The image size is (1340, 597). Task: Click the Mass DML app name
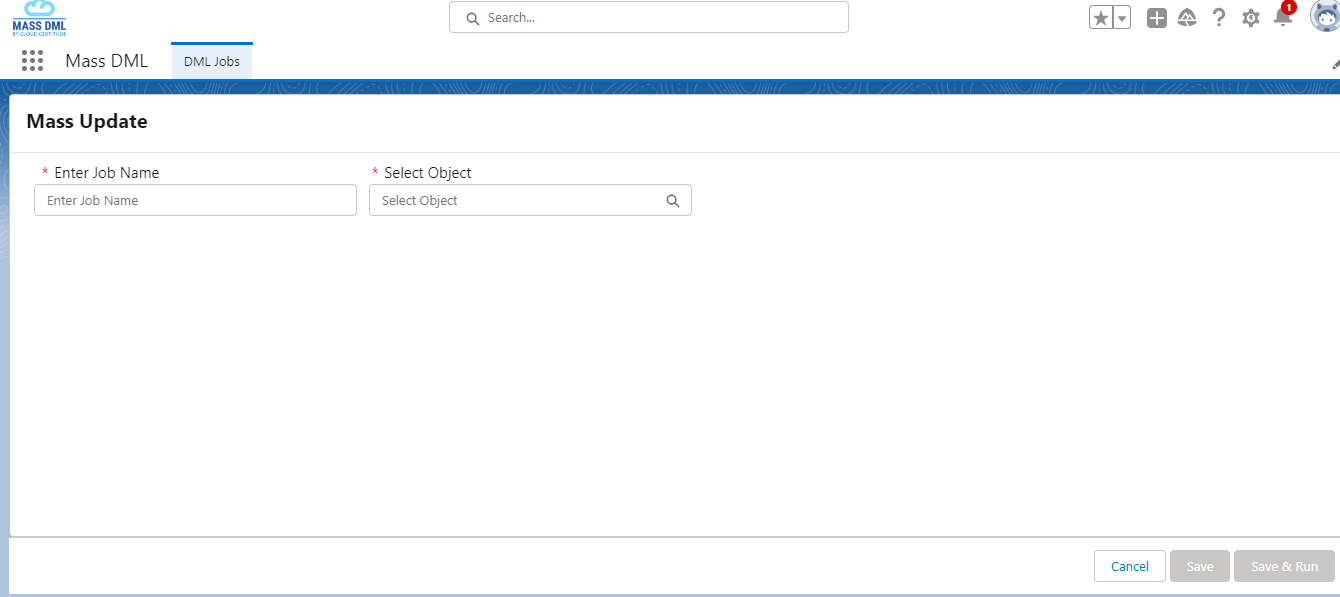(x=106, y=61)
